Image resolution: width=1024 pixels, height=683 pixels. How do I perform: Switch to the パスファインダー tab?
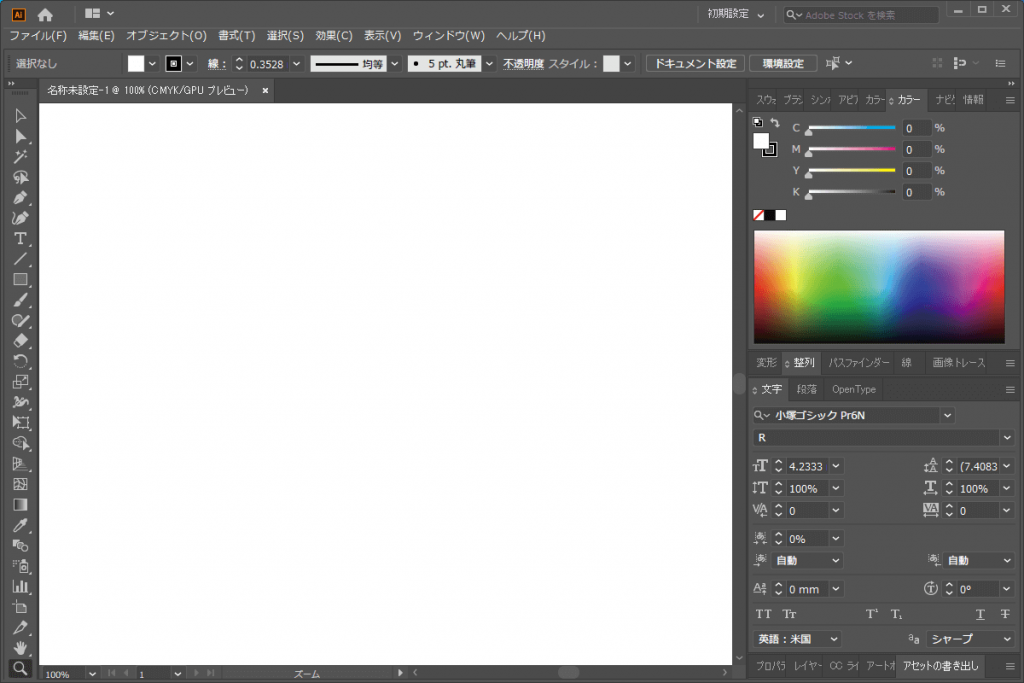coord(859,362)
